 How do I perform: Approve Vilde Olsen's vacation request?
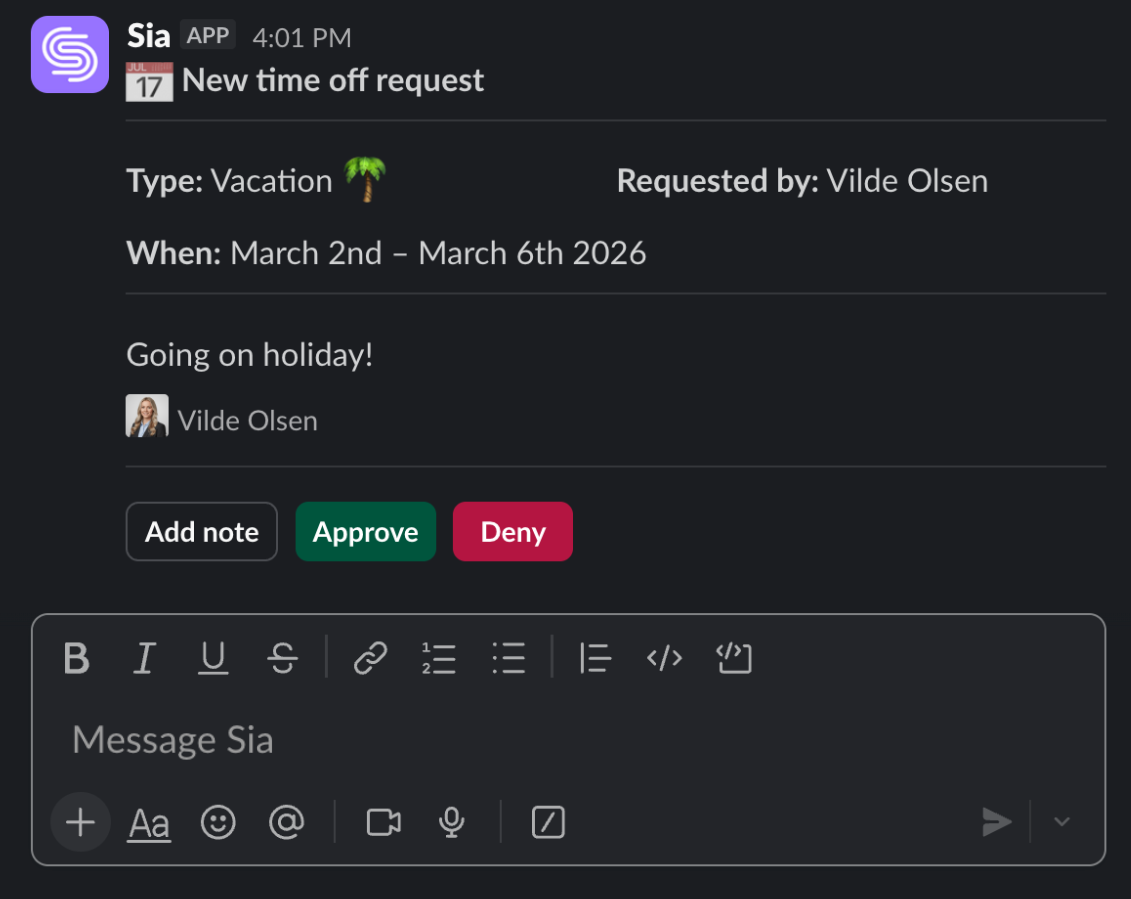(365, 532)
